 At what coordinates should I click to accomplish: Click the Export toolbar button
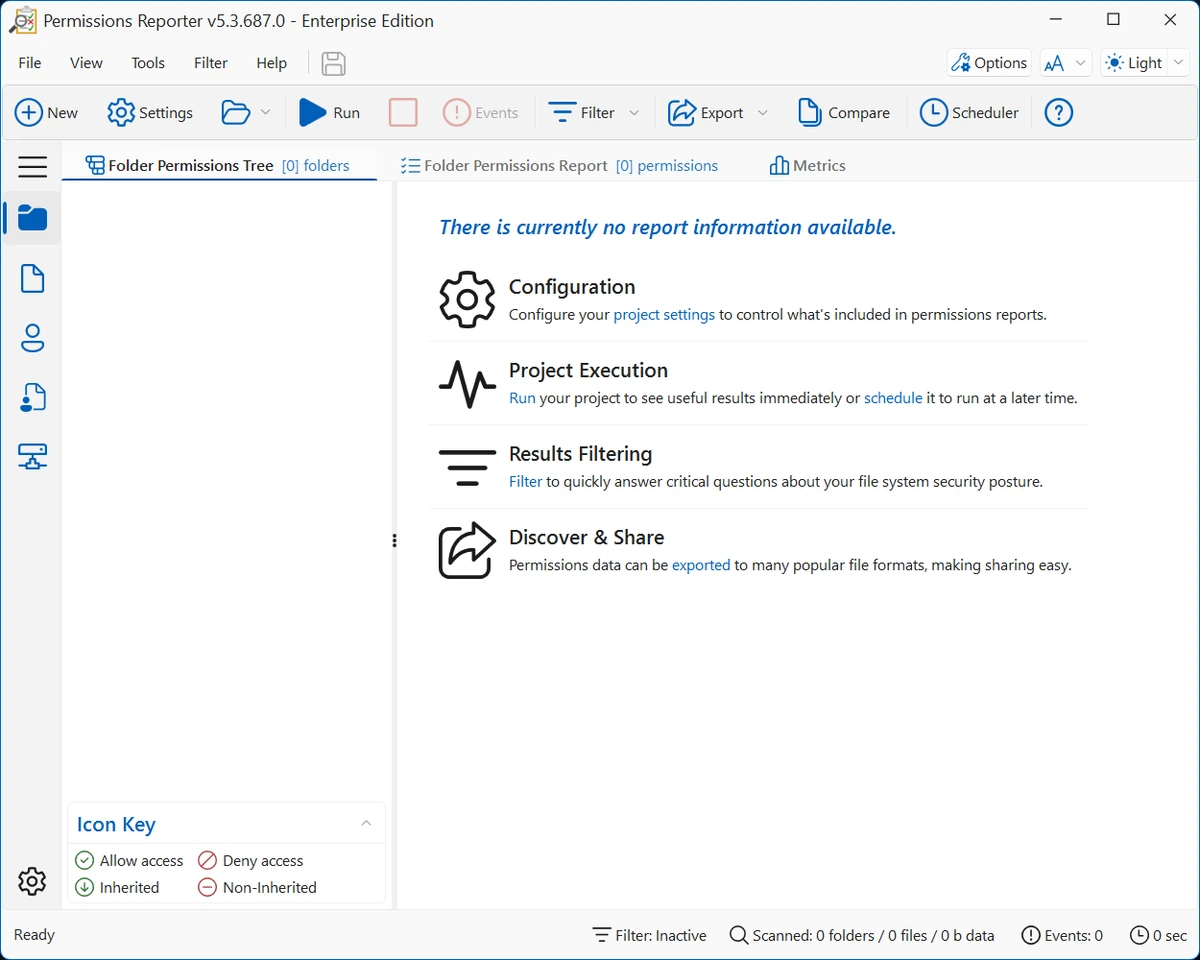706,113
